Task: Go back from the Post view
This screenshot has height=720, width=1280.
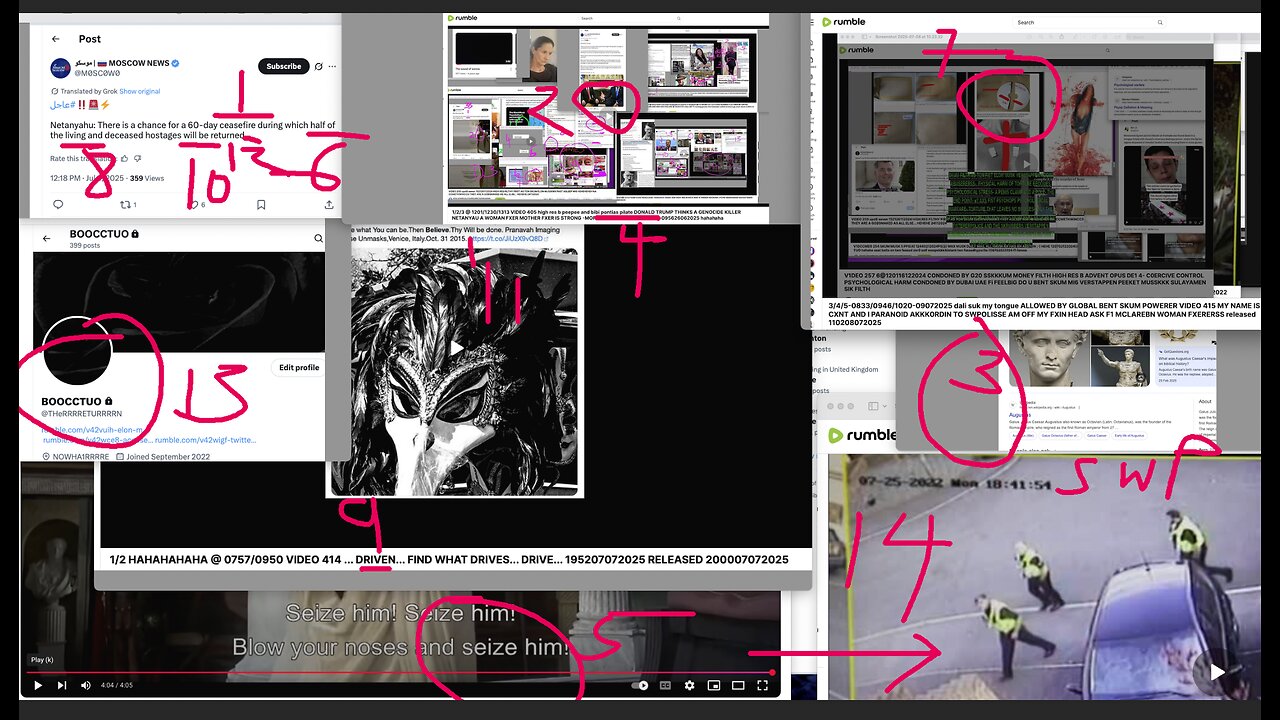Action: pos(56,39)
